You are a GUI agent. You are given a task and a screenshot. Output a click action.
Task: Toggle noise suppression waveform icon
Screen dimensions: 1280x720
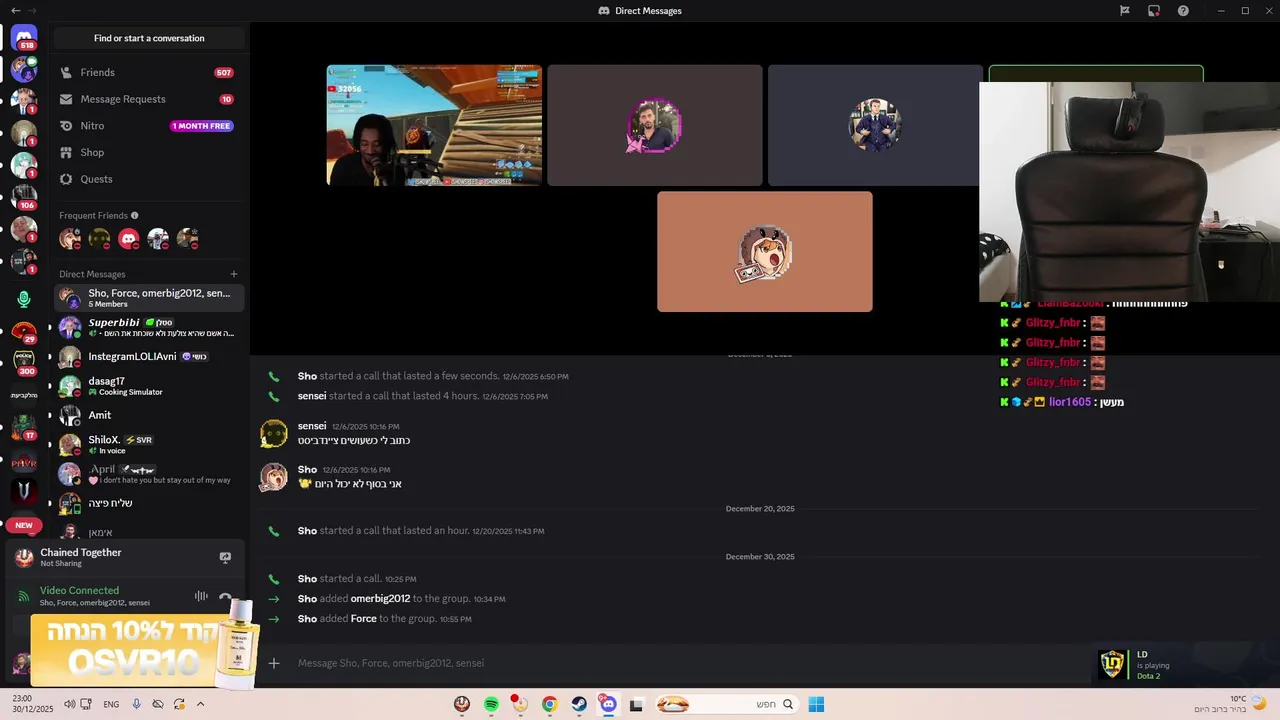[x=201, y=596]
